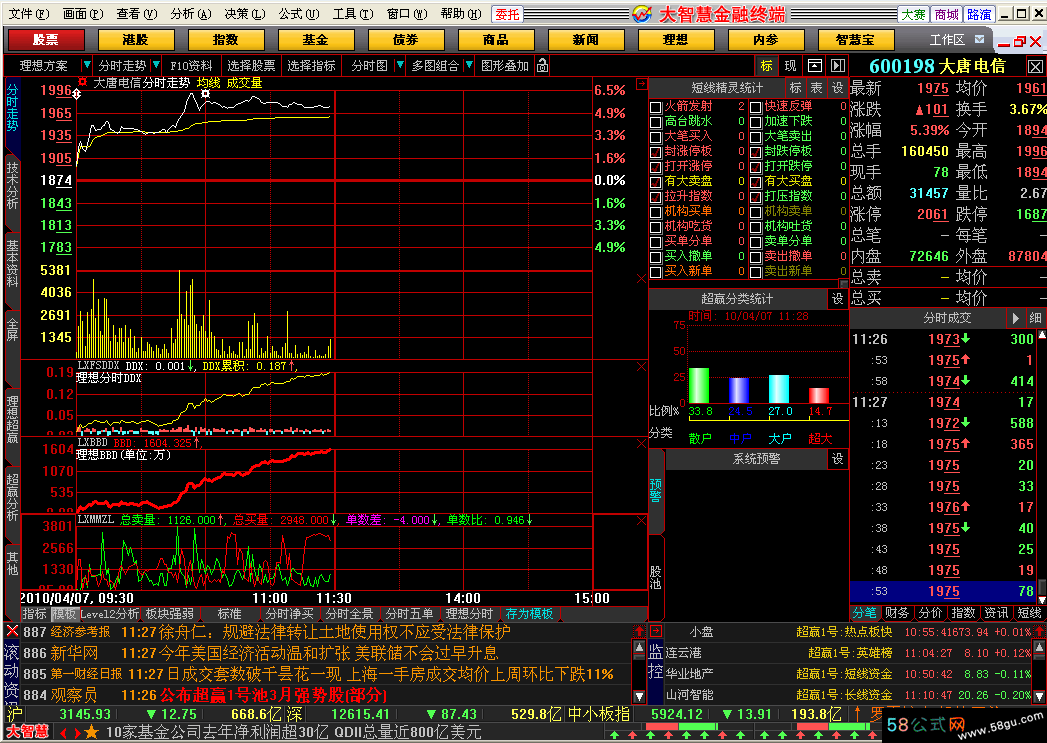Open the 工具(T) menu
Viewport: 1047px width, 743px height.
tap(353, 13)
